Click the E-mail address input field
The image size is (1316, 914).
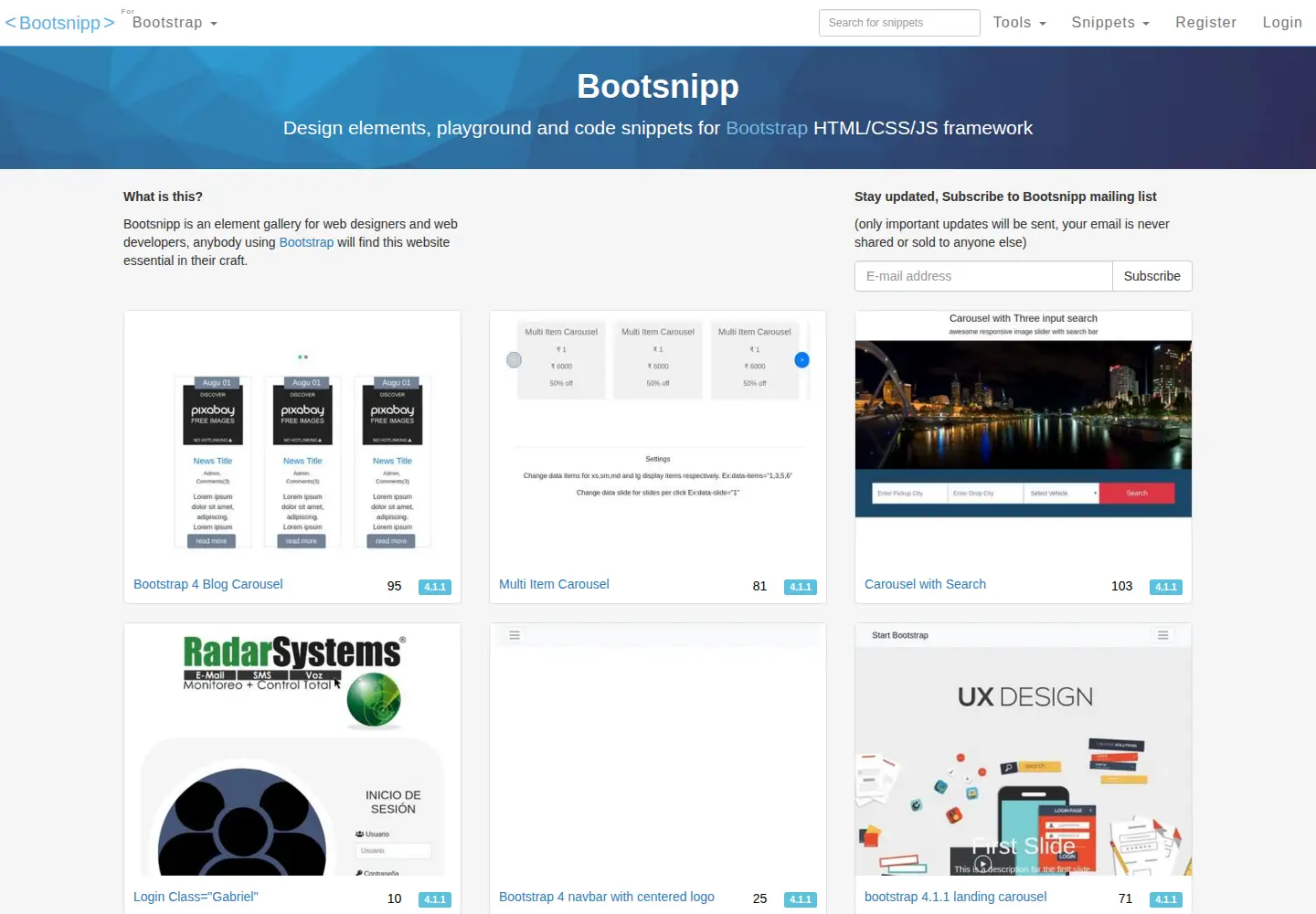point(983,276)
